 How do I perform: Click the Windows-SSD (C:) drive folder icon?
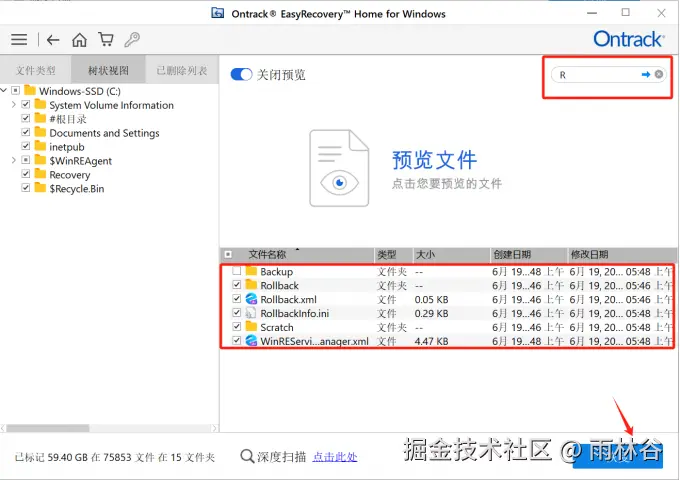(30, 90)
